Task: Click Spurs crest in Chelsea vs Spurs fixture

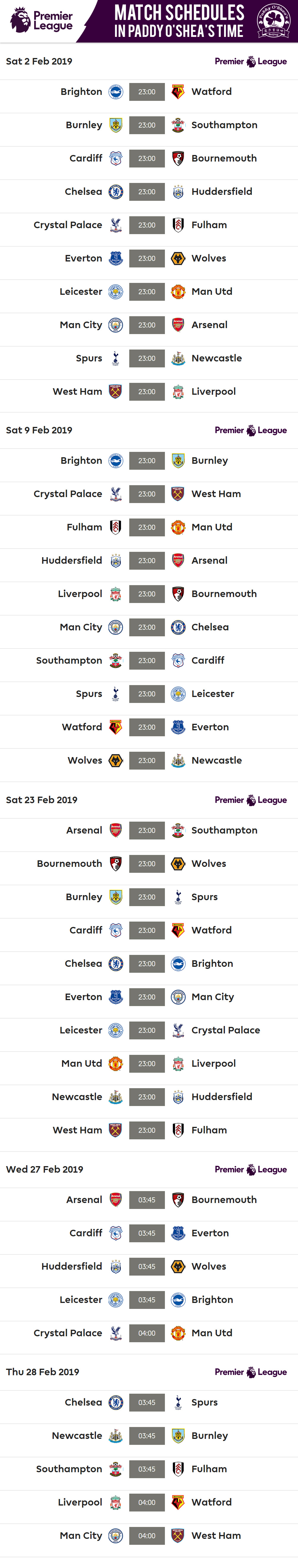Action: (x=178, y=1402)
